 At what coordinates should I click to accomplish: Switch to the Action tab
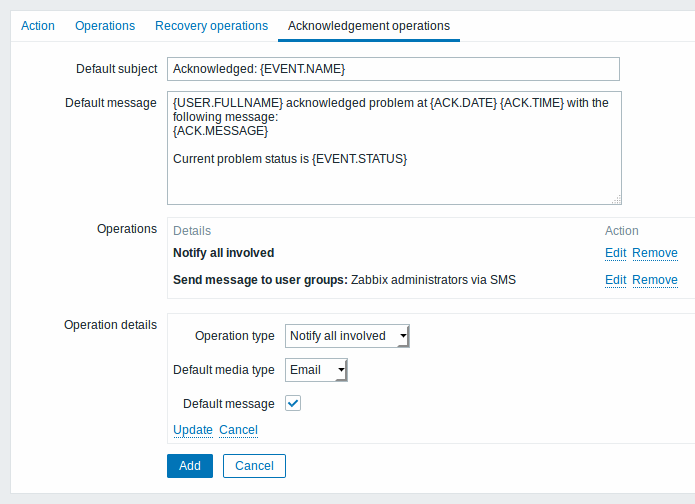click(38, 26)
